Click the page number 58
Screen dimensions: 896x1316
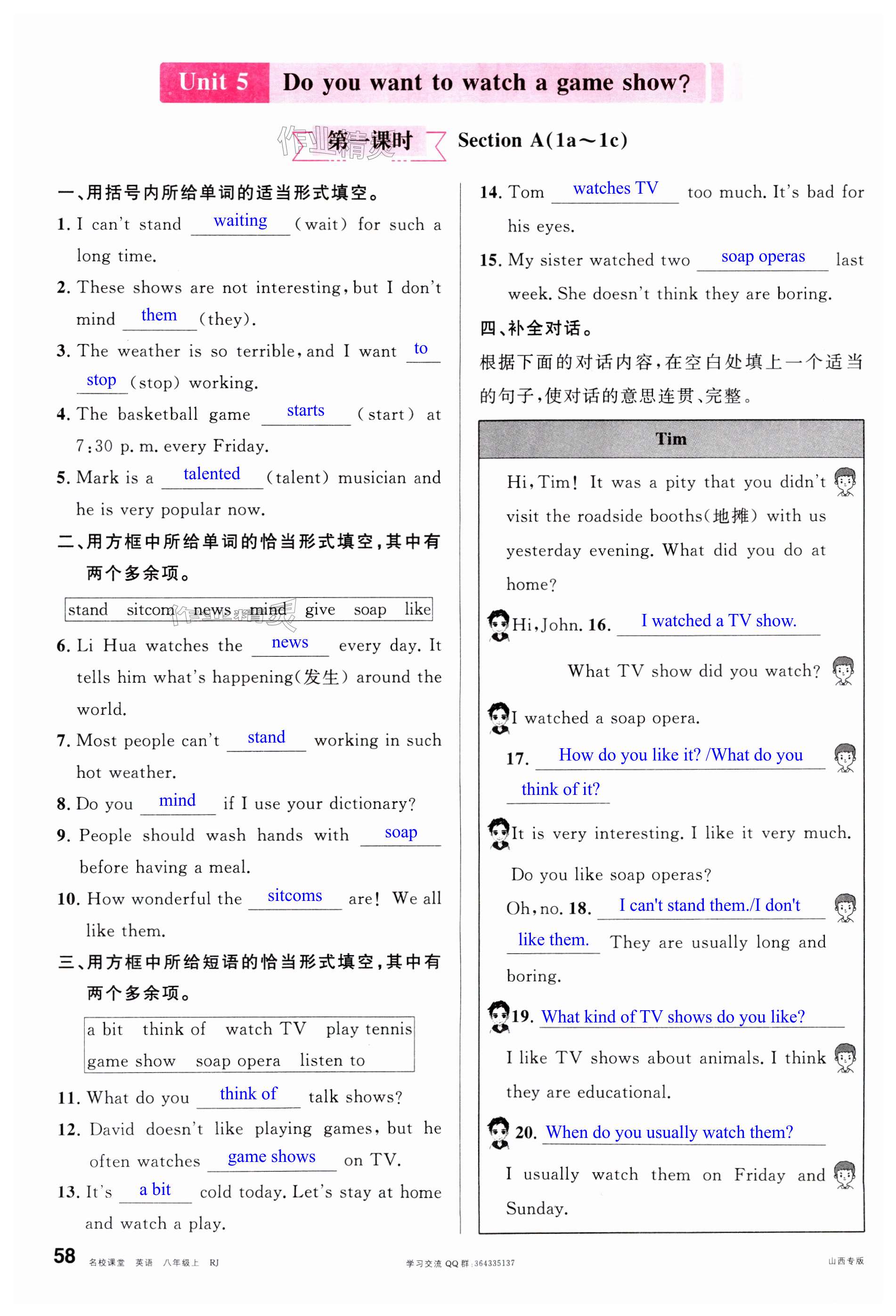coord(65,1256)
